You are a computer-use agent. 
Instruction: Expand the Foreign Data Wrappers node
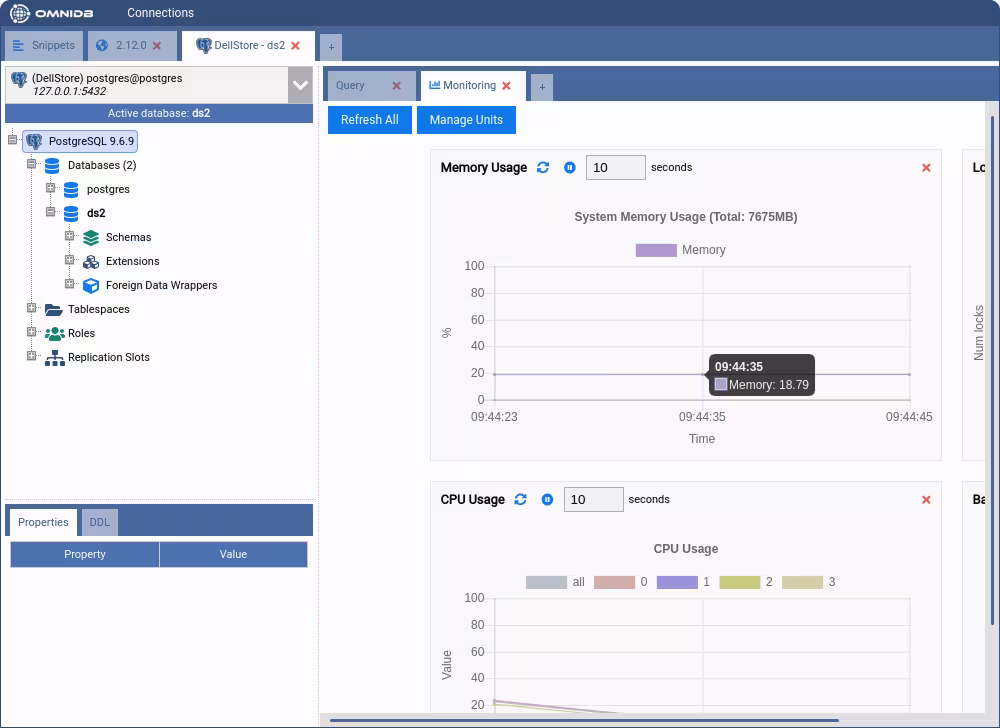70,284
